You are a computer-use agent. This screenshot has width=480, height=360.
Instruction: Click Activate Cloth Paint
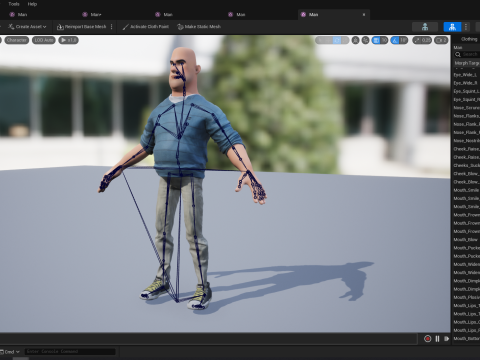146,27
